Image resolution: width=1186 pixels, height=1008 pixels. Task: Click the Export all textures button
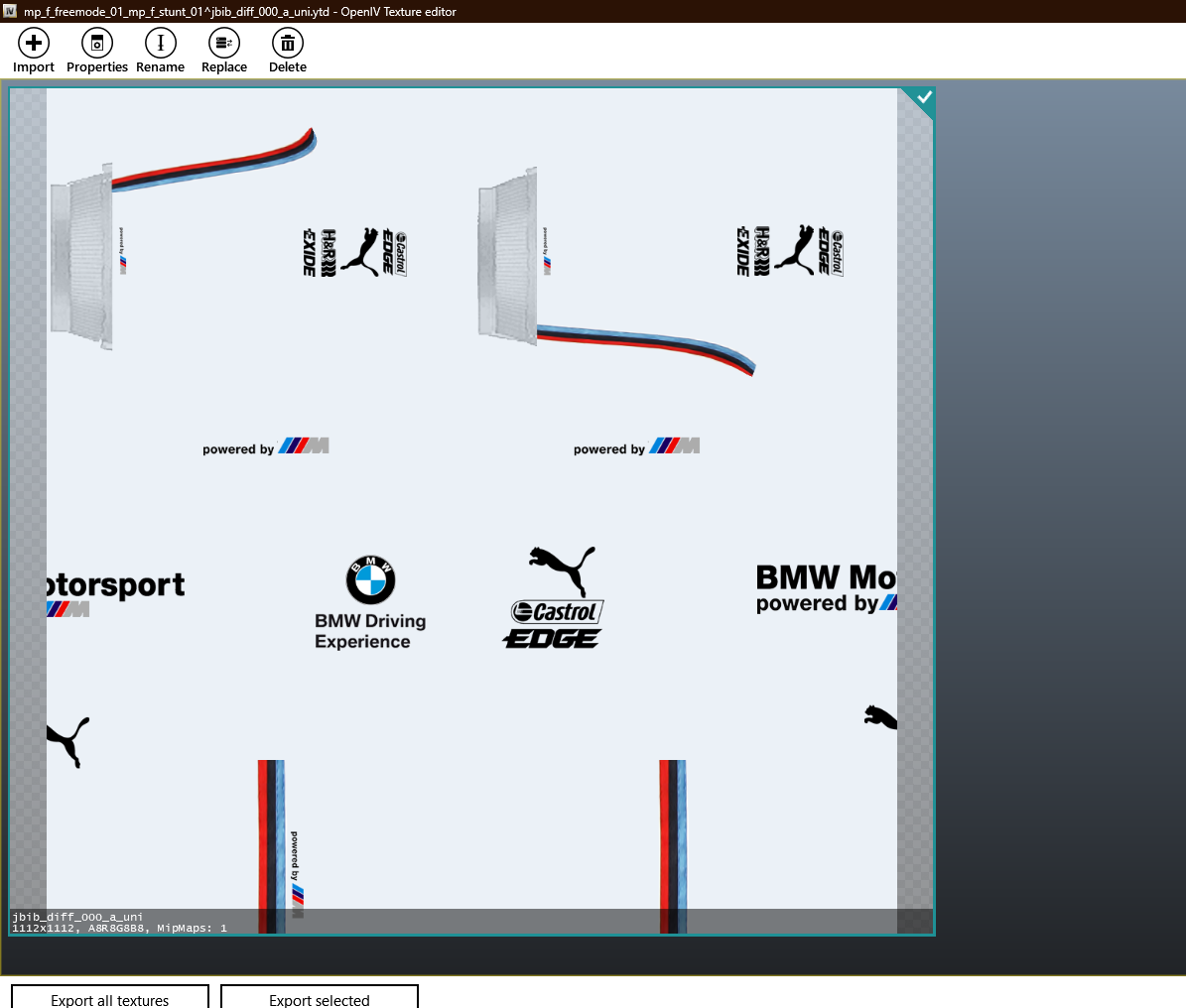pyautogui.click(x=110, y=998)
